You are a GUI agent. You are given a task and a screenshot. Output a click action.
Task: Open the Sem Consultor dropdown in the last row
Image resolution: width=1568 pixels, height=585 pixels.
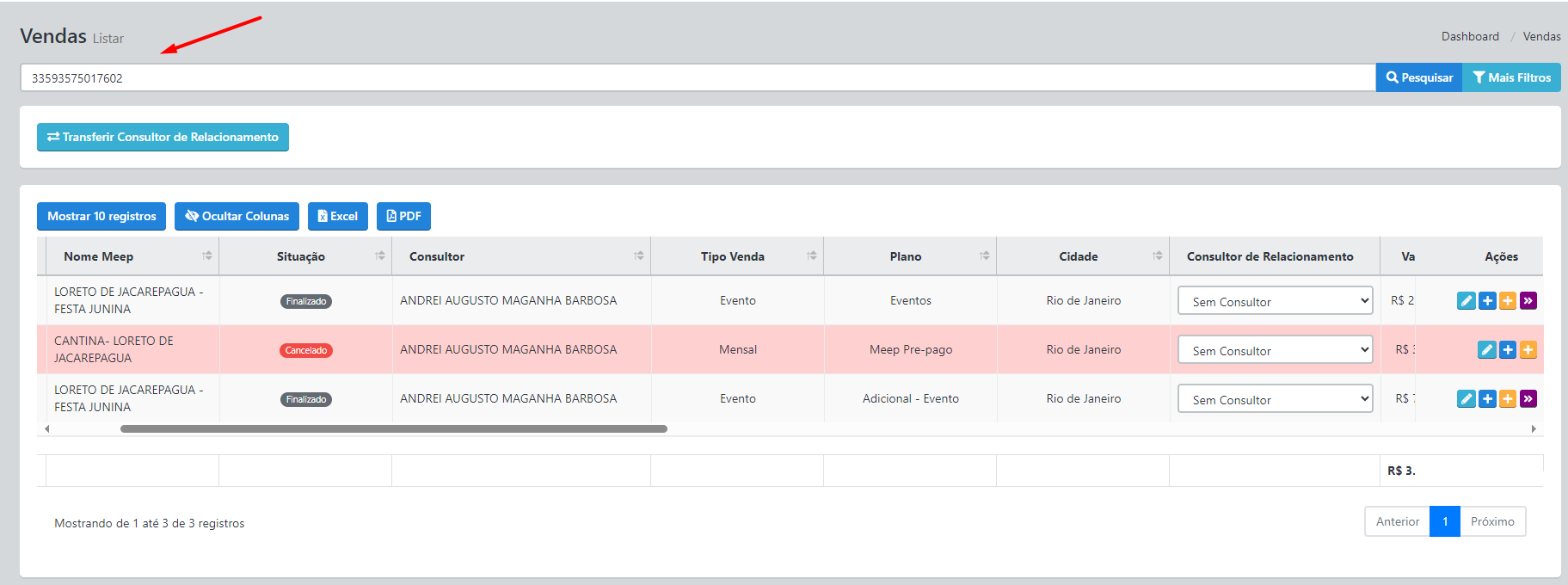click(1274, 399)
